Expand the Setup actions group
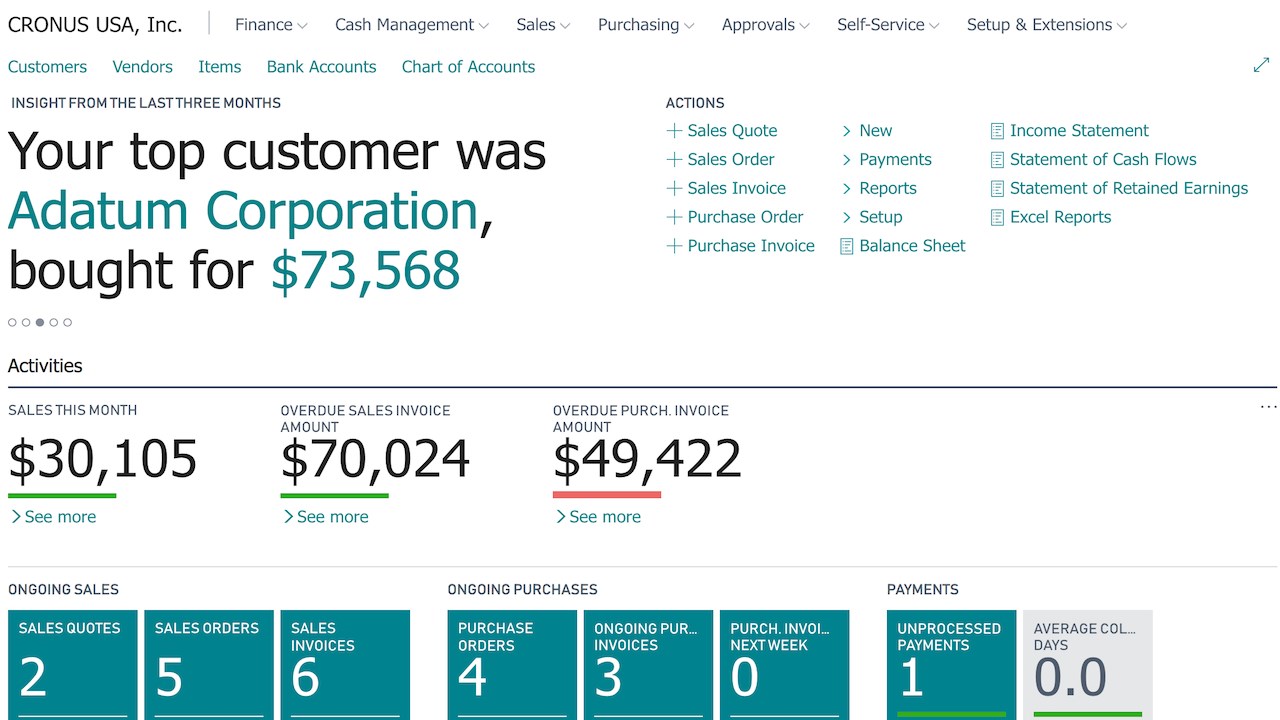 (x=871, y=217)
